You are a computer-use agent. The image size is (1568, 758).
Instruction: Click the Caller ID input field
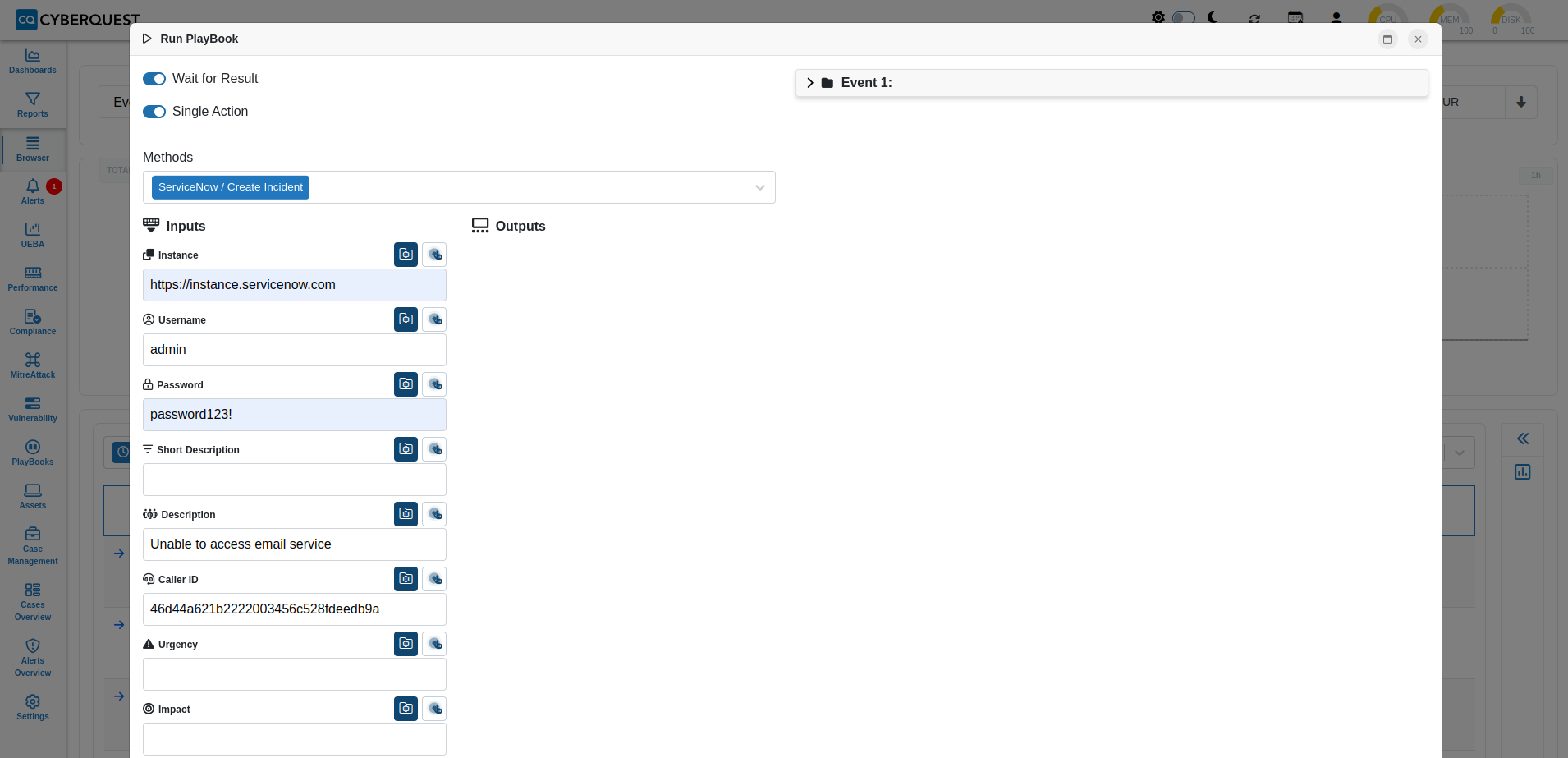pos(295,609)
